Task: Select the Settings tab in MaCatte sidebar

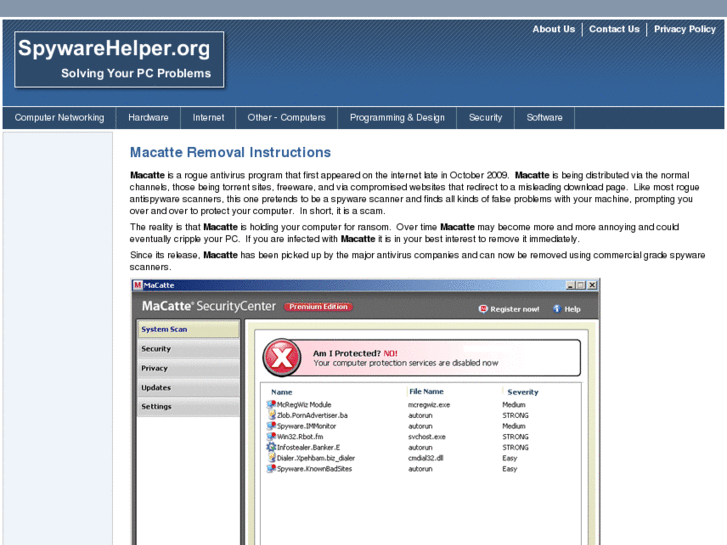Action: [188, 407]
